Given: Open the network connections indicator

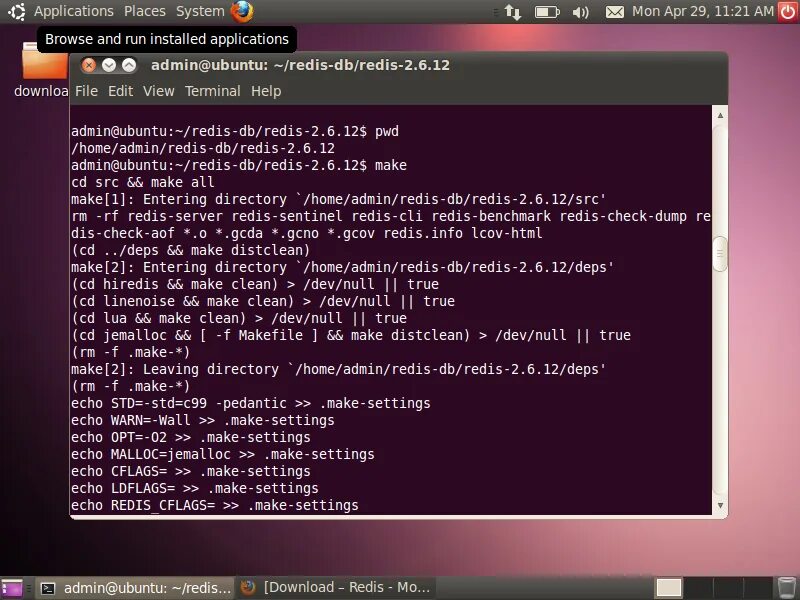Looking at the screenshot, I should [513, 11].
